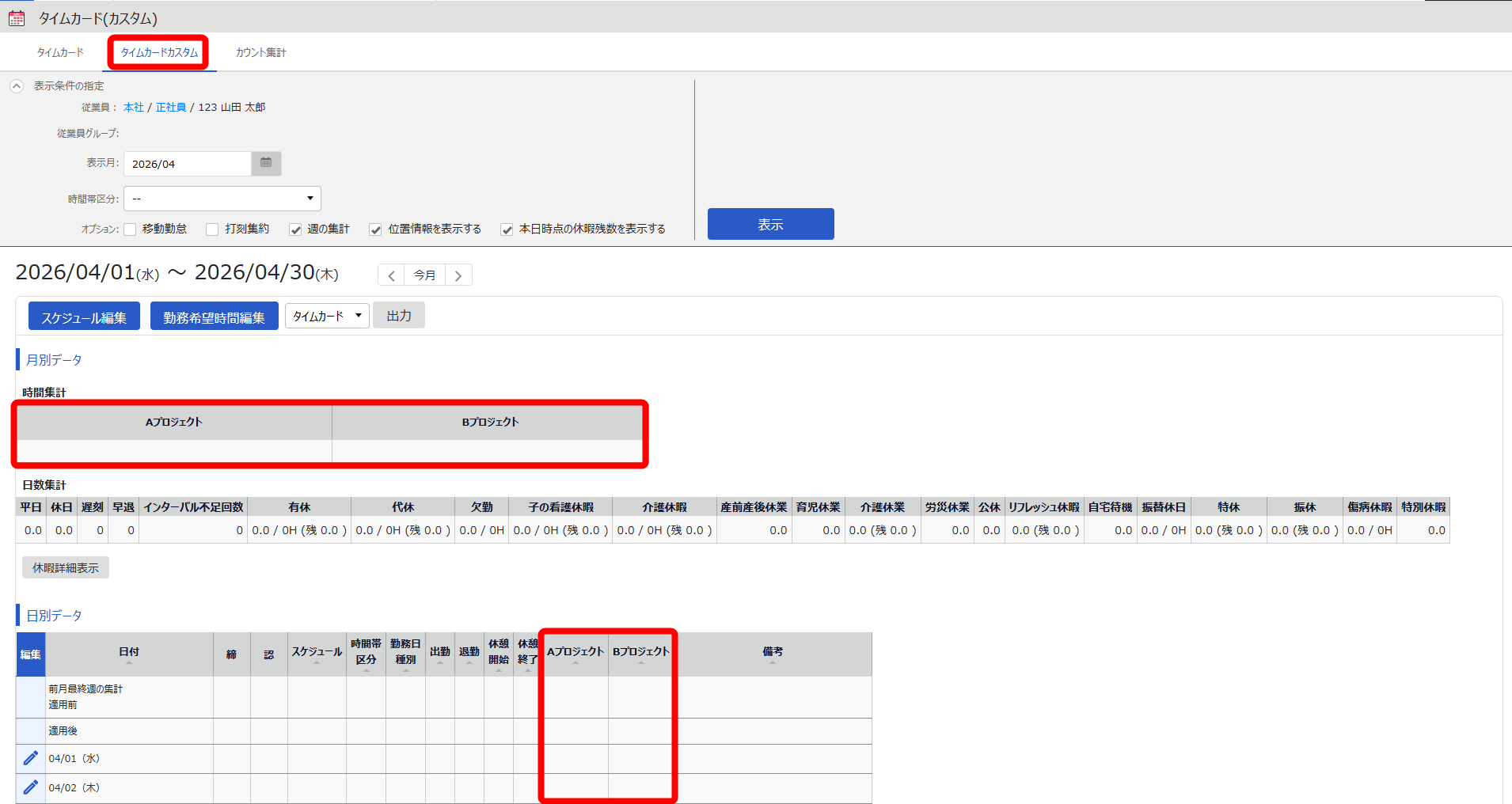Click the timecard app icon in title bar
The image size is (1512, 804).
(17, 17)
